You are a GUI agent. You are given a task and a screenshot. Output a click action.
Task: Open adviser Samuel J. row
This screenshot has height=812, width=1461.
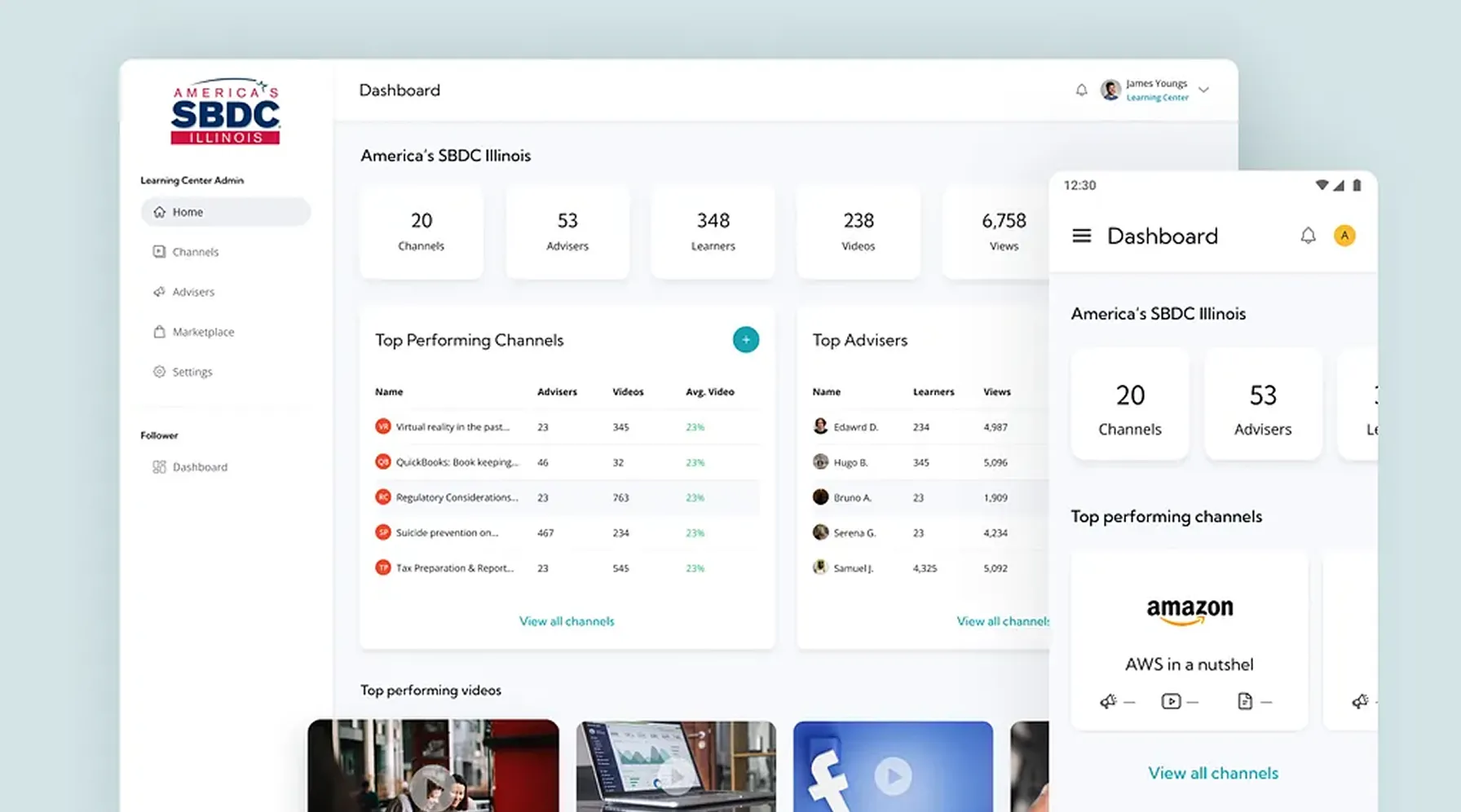tap(929, 567)
